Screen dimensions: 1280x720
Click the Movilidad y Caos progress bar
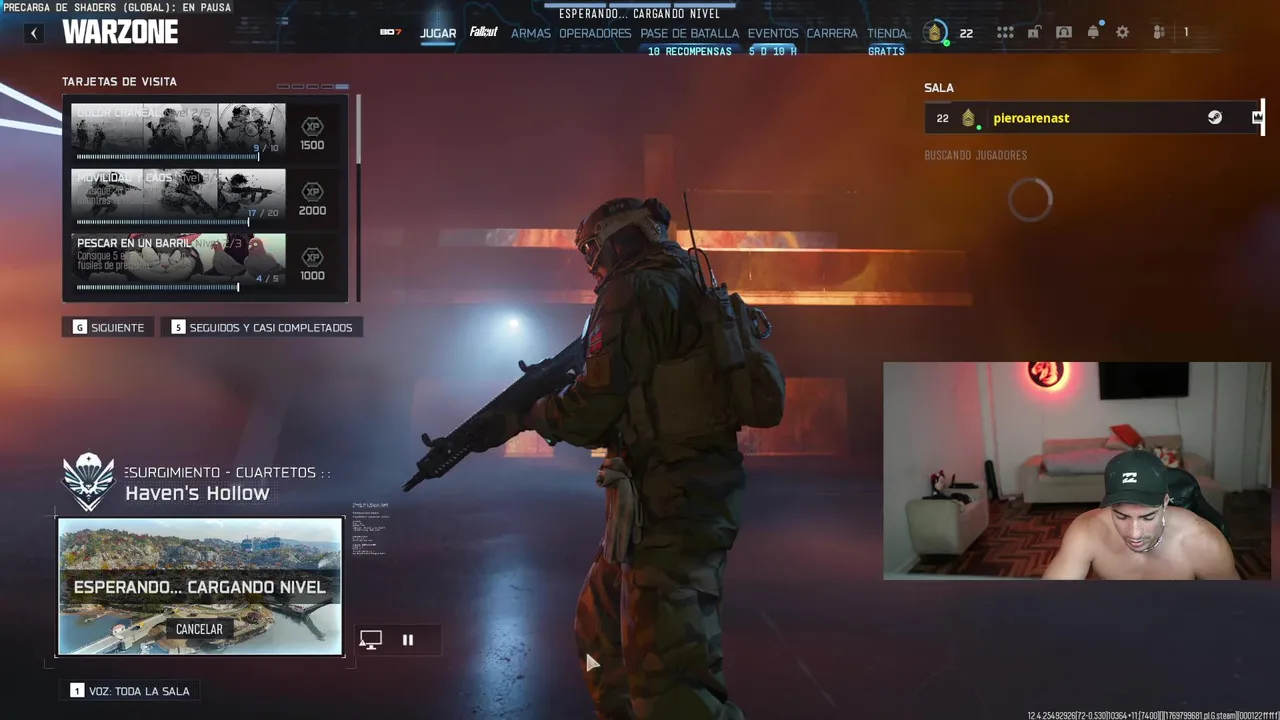click(x=163, y=222)
